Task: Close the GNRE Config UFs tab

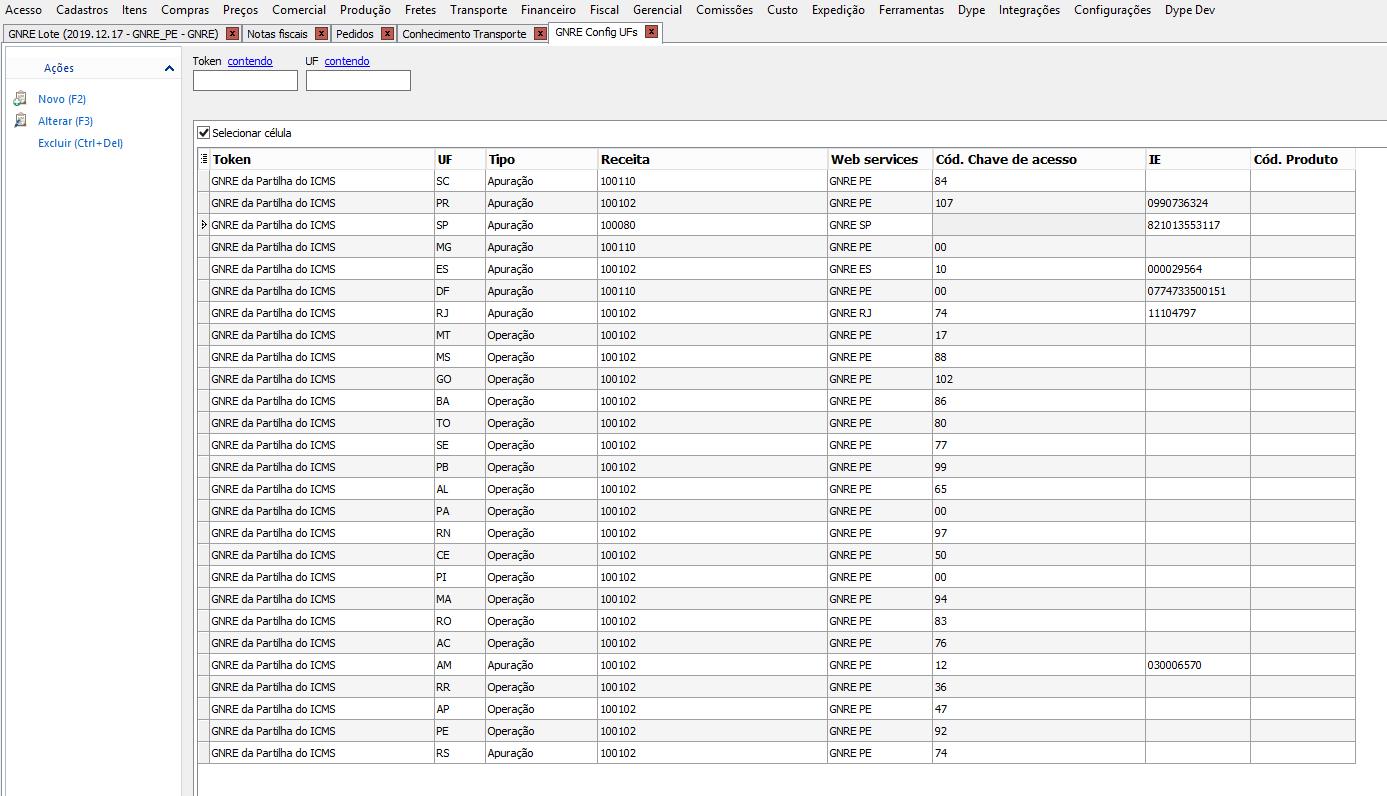Action: pyautogui.click(x=651, y=31)
